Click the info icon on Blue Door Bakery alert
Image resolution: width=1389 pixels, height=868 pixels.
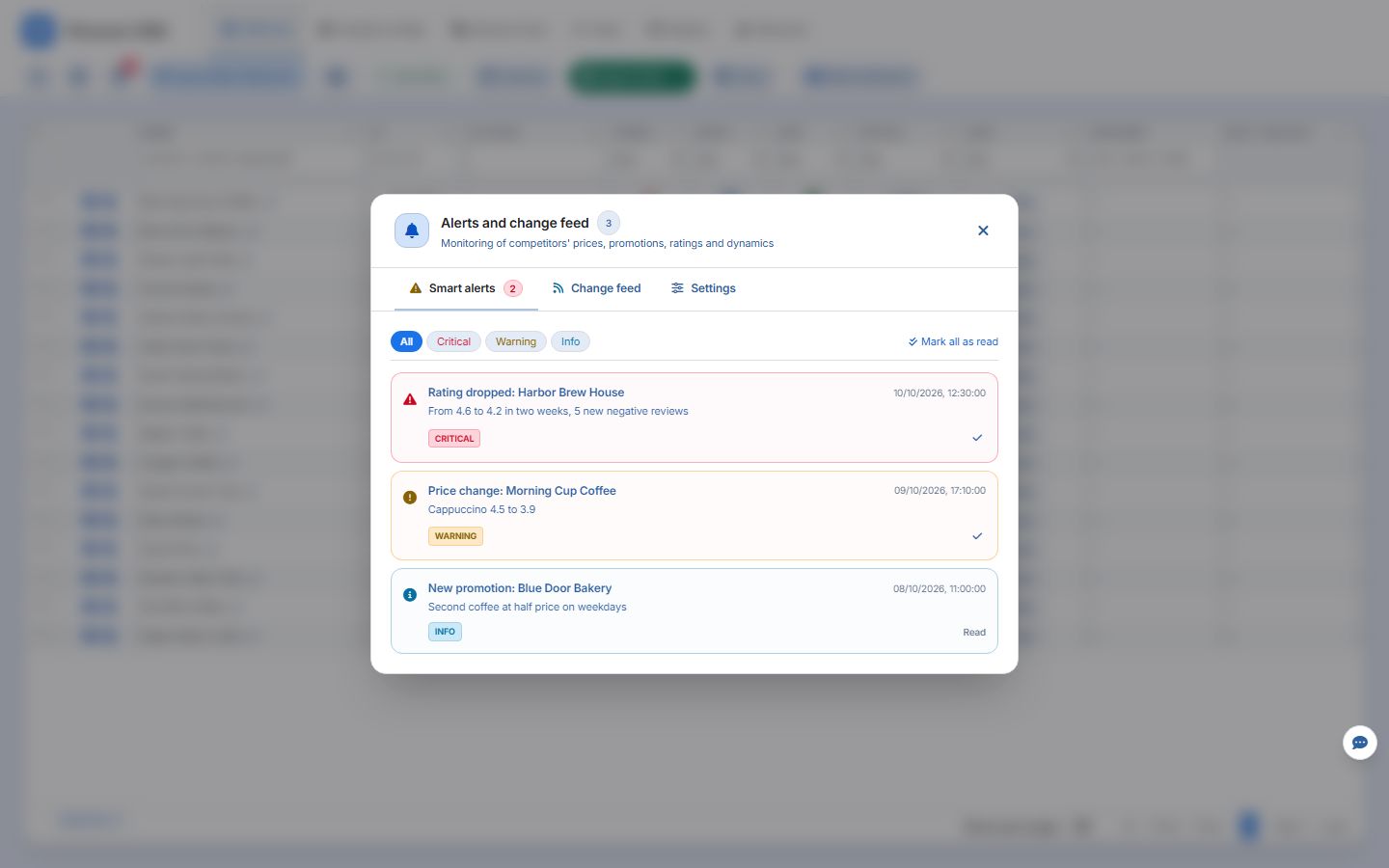coord(410,595)
